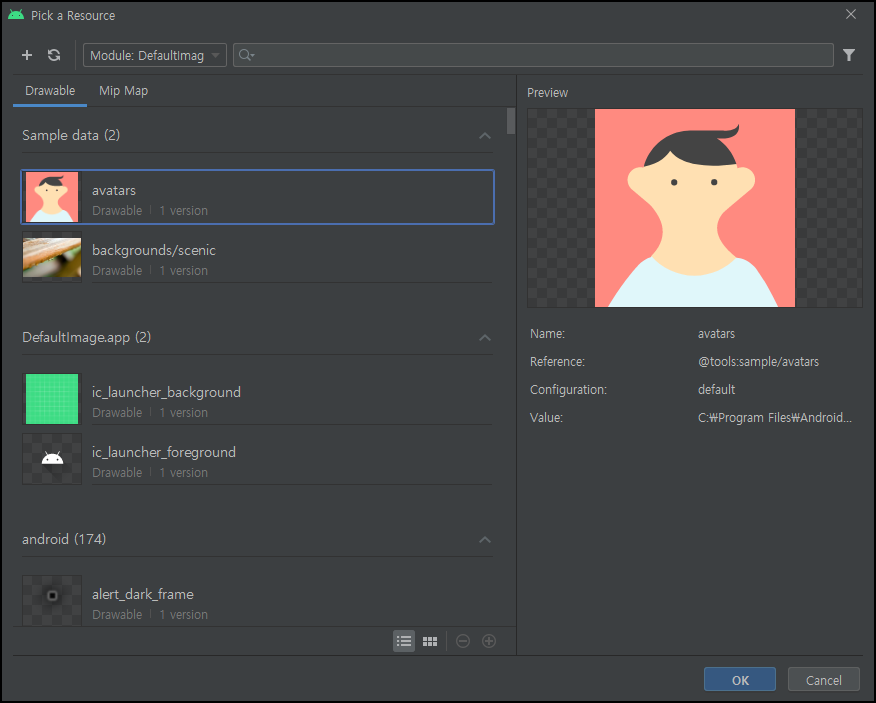The image size is (876, 703).
Task: Switch to grid view mode
Action: tap(430, 641)
